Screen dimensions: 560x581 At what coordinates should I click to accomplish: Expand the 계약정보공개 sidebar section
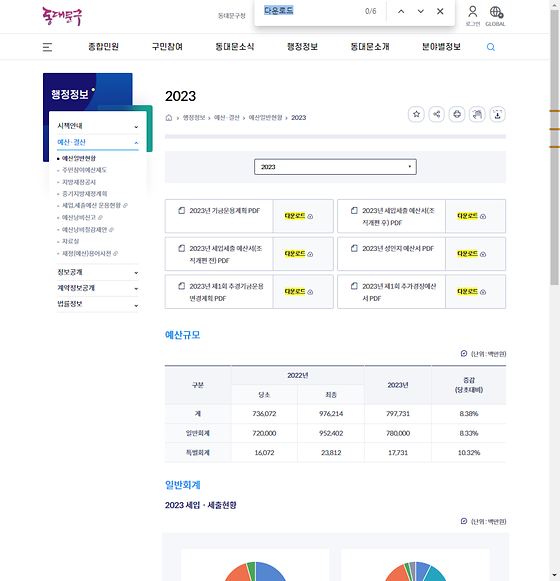(97, 288)
